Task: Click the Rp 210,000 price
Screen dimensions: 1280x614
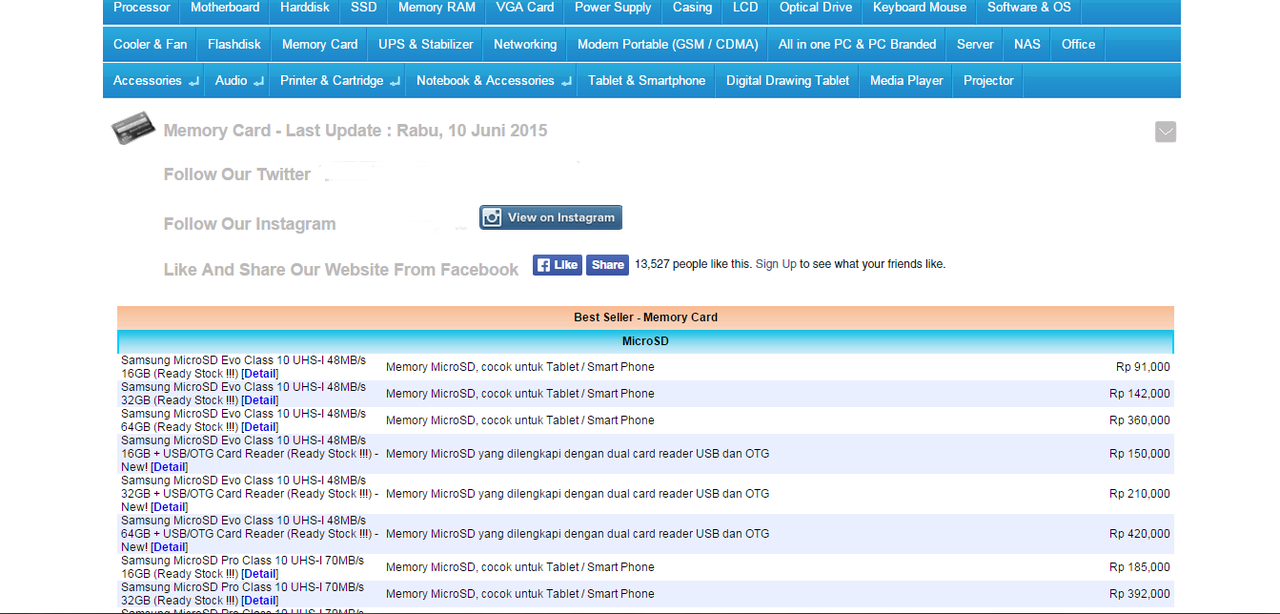Action: pyautogui.click(x=1140, y=494)
